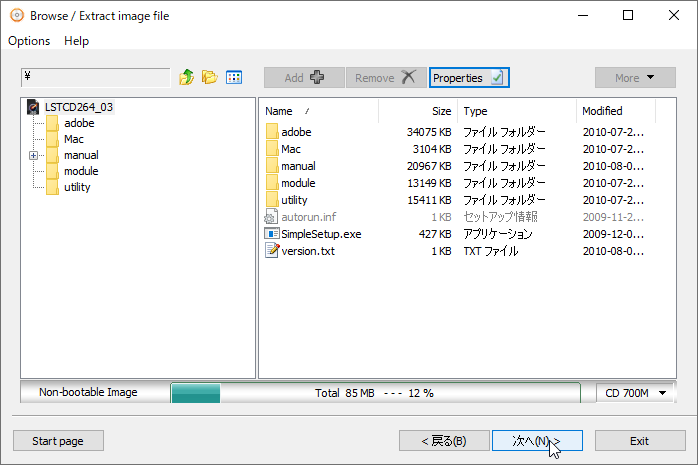Click Mac folder icon in tree

pyautogui.click(x=52, y=139)
